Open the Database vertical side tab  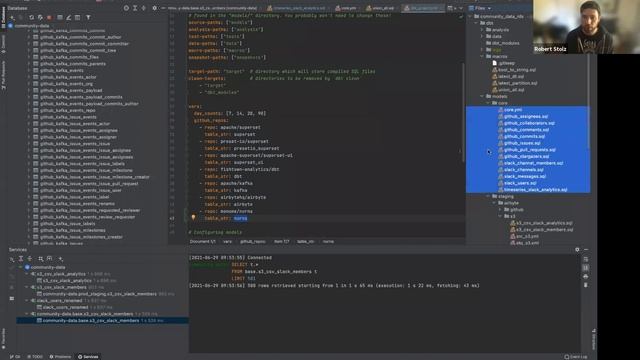click(x=3, y=16)
